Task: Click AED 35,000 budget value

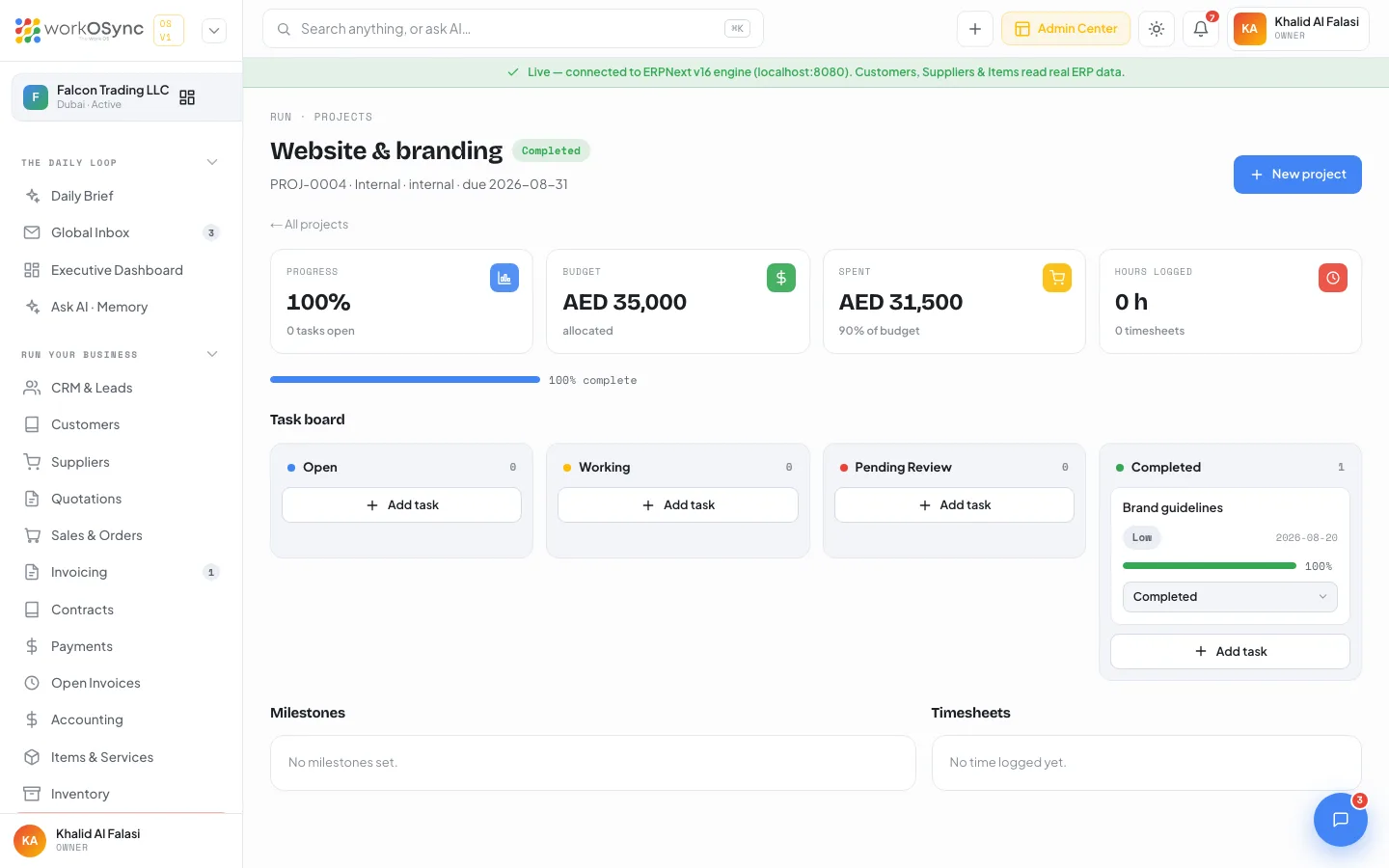Action: pyautogui.click(x=625, y=303)
